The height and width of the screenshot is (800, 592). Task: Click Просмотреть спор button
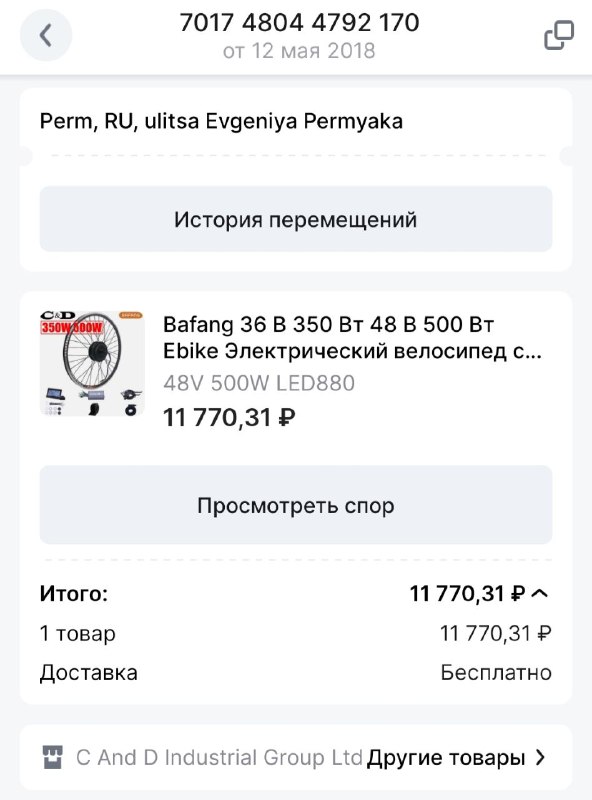click(x=296, y=505)
